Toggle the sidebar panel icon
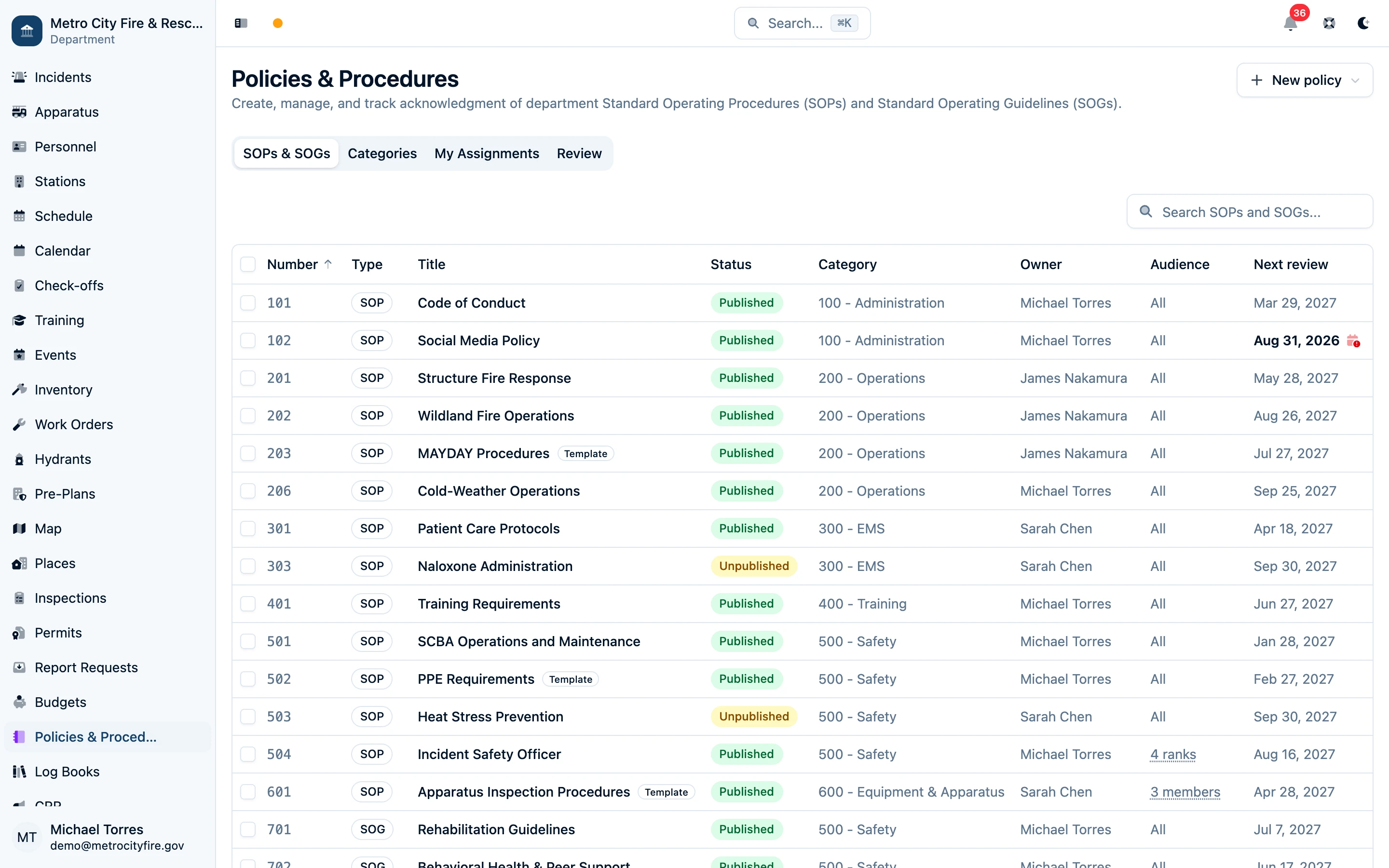 click(241, 23)
